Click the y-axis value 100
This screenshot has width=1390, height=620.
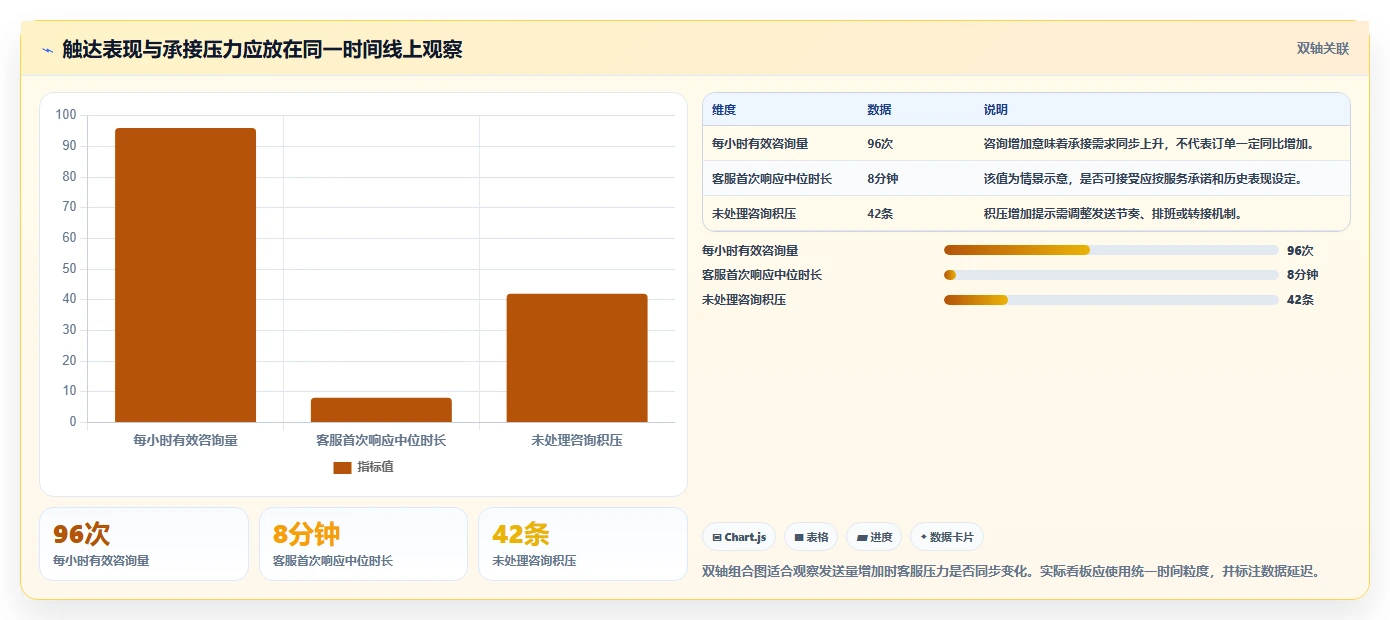coord(66,115)
